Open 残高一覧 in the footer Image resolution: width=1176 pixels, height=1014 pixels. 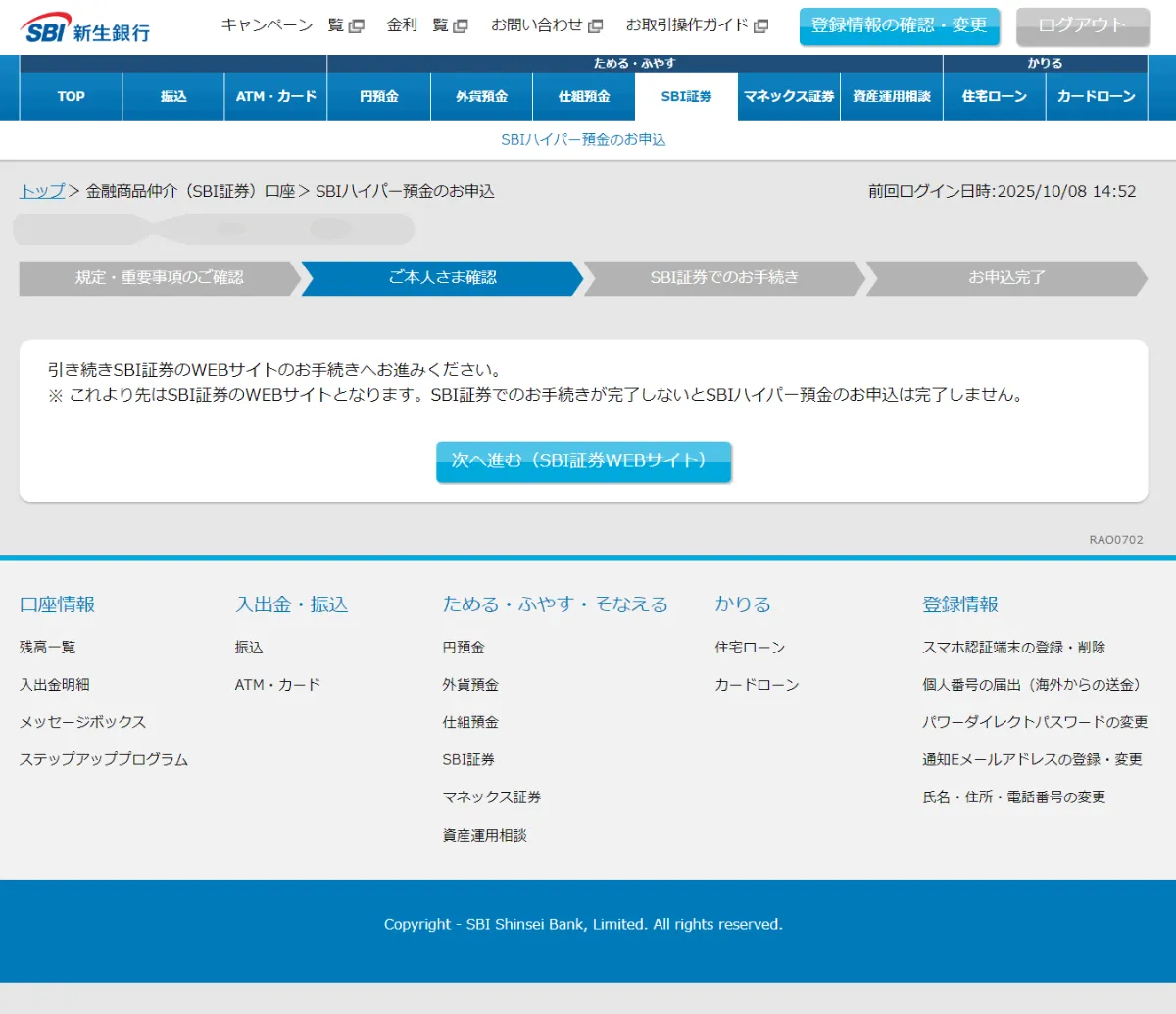pyautogui.click(x=47, y=648)
